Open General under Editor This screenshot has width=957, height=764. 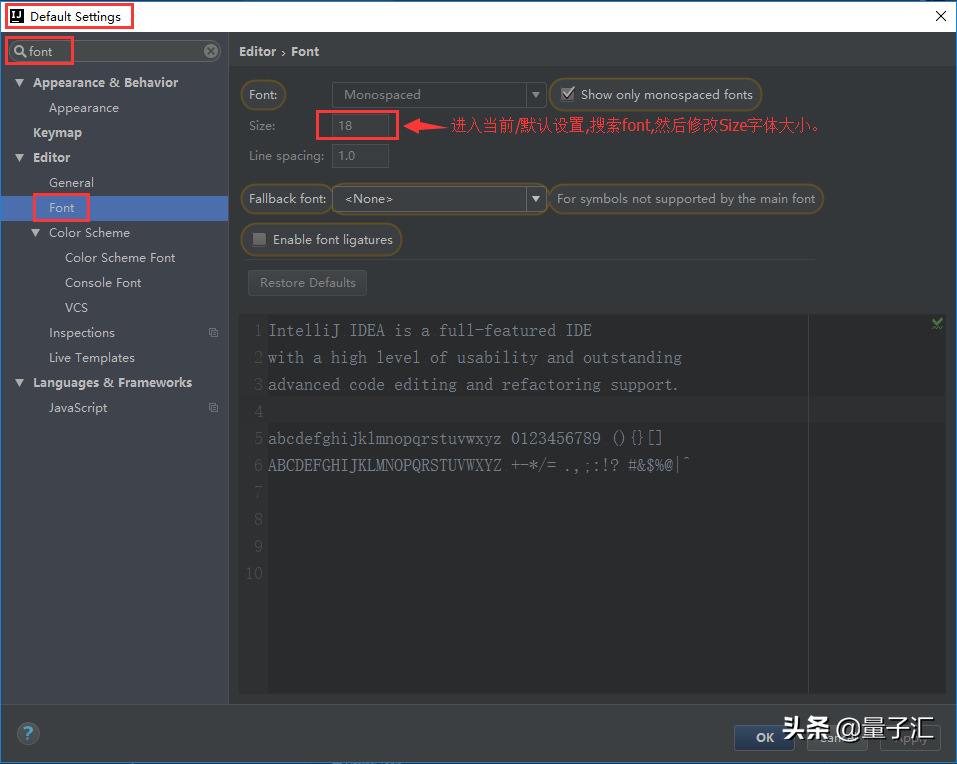click(71, 182)
